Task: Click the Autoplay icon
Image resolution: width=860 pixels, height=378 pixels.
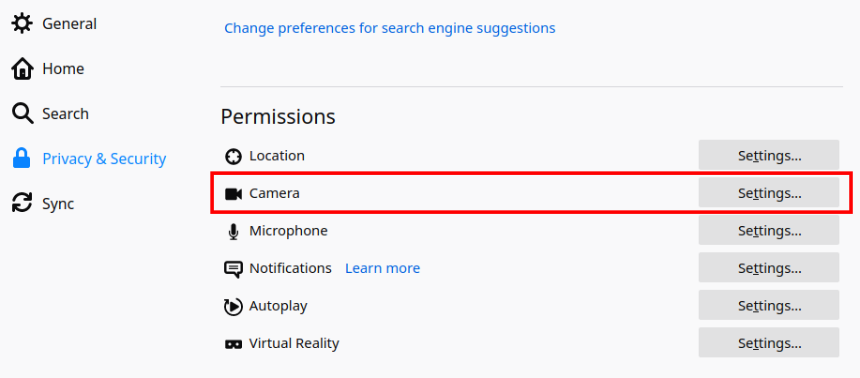Action: click(x=234, y=307)
